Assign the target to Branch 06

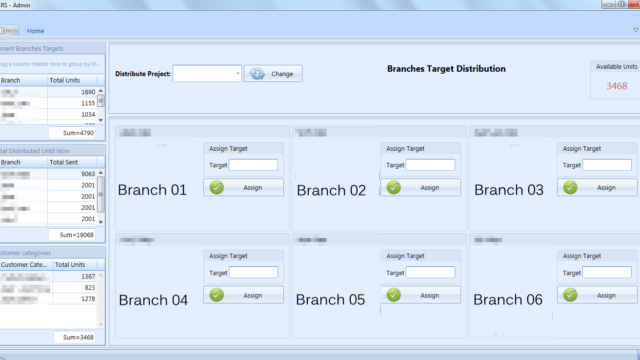click(597, 295)
